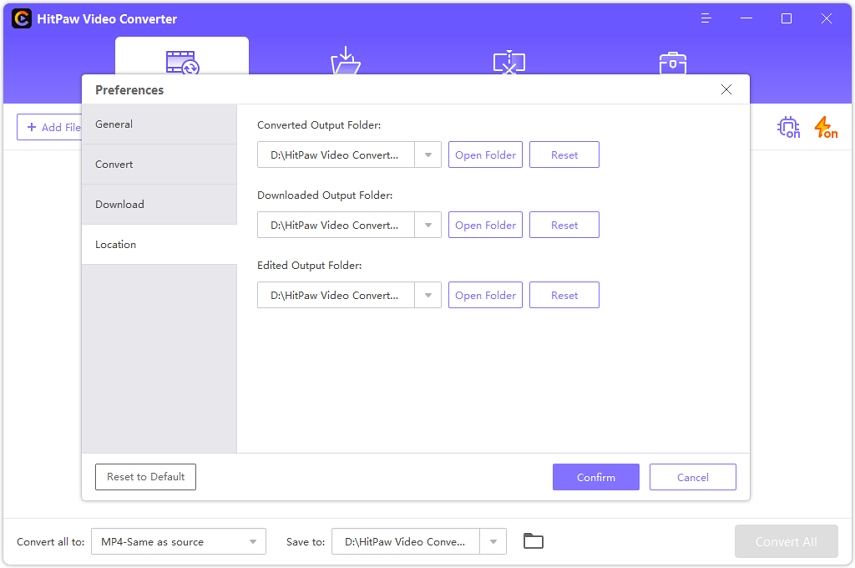Maximize the HitPaw window
Image resolution: width=855 pixels, height=568 pixels.
[x=786, y=19]
